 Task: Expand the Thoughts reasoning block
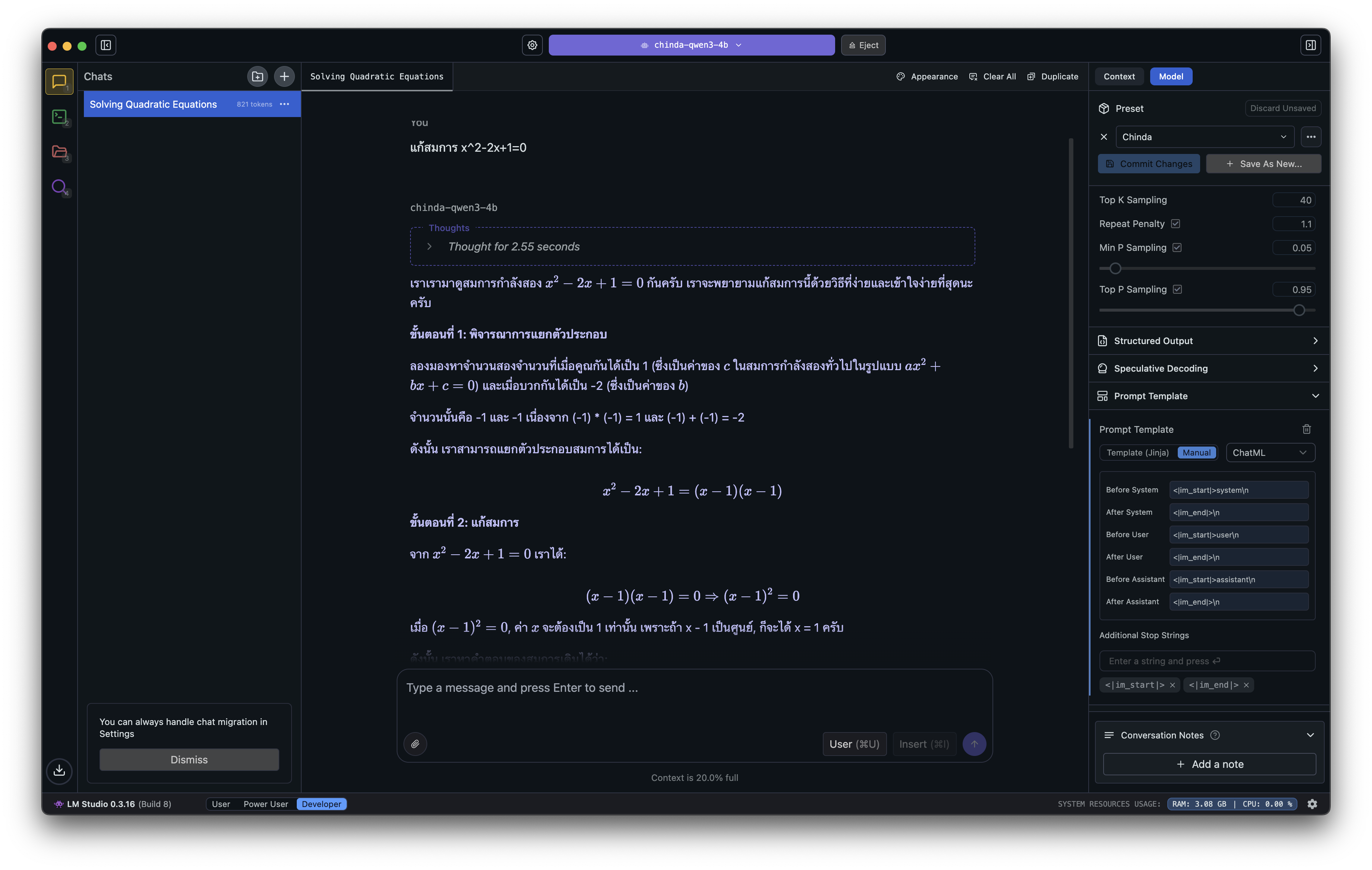[x=429, y=247]
